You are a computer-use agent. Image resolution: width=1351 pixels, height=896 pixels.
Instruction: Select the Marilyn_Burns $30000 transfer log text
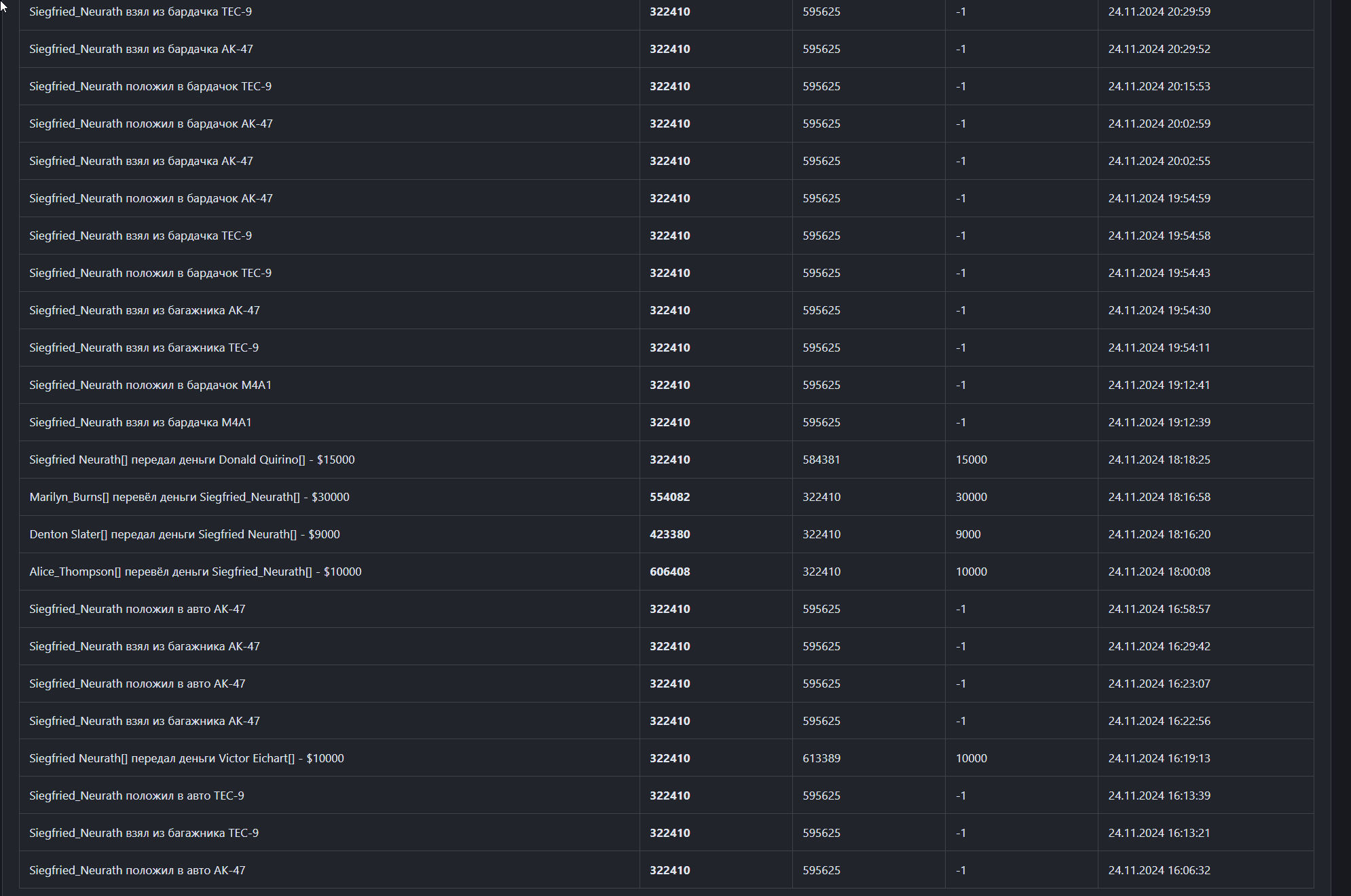(x=189, y=497)
